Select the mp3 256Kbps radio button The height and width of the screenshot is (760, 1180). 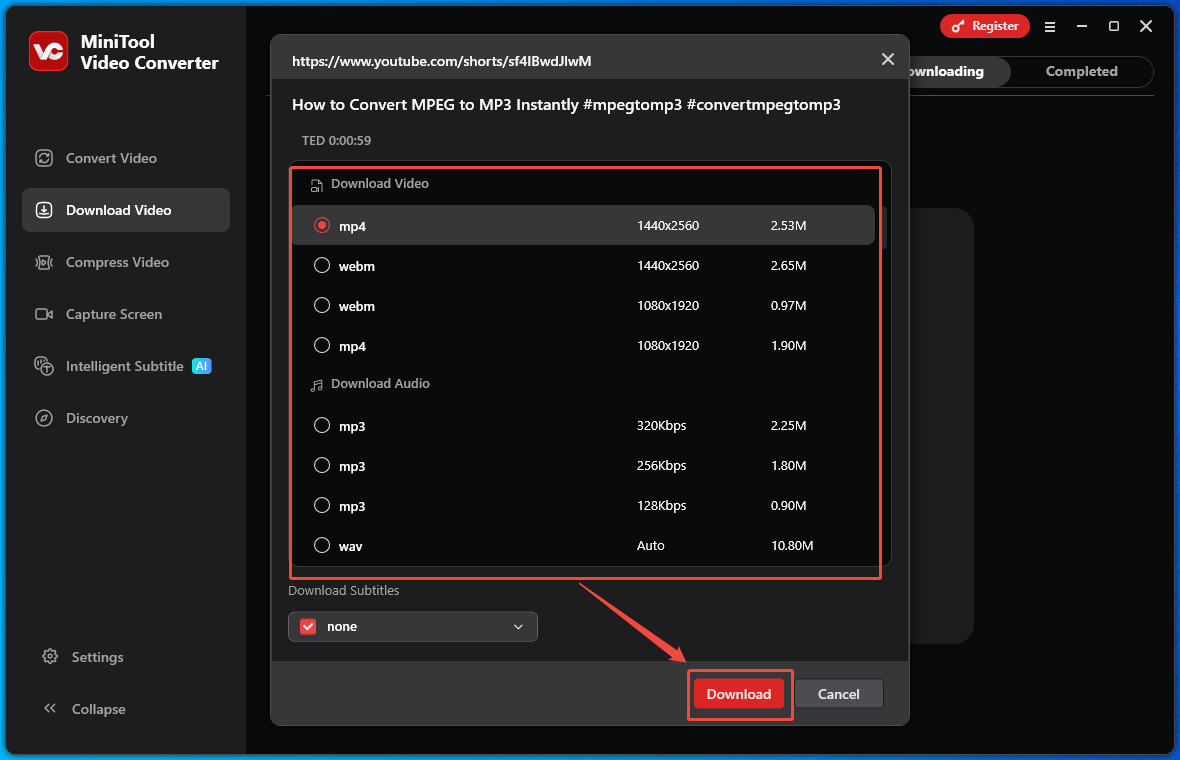(x=322, y=465)
